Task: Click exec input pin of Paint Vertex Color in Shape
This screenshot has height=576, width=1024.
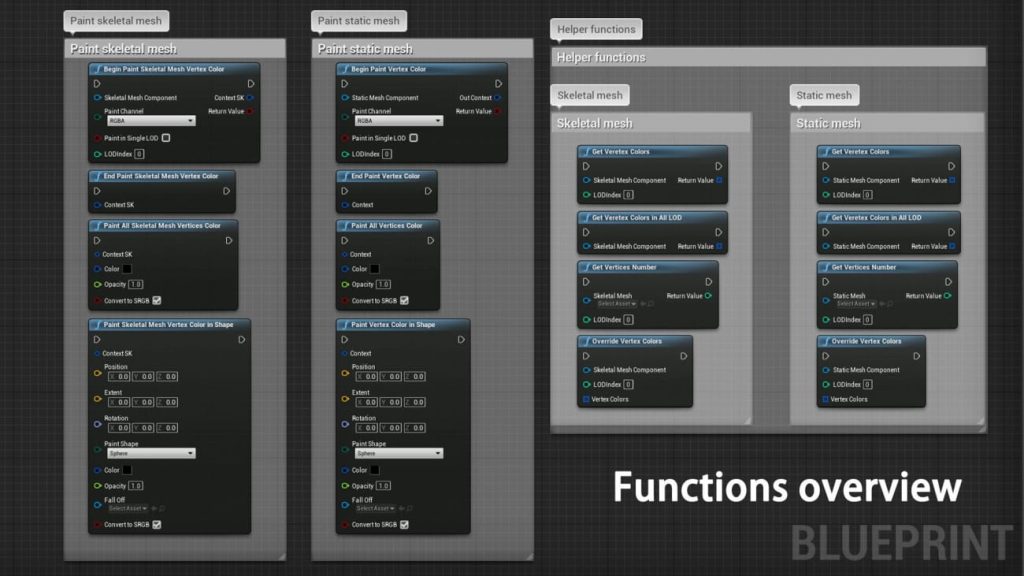Action: (x=344, y=340)
